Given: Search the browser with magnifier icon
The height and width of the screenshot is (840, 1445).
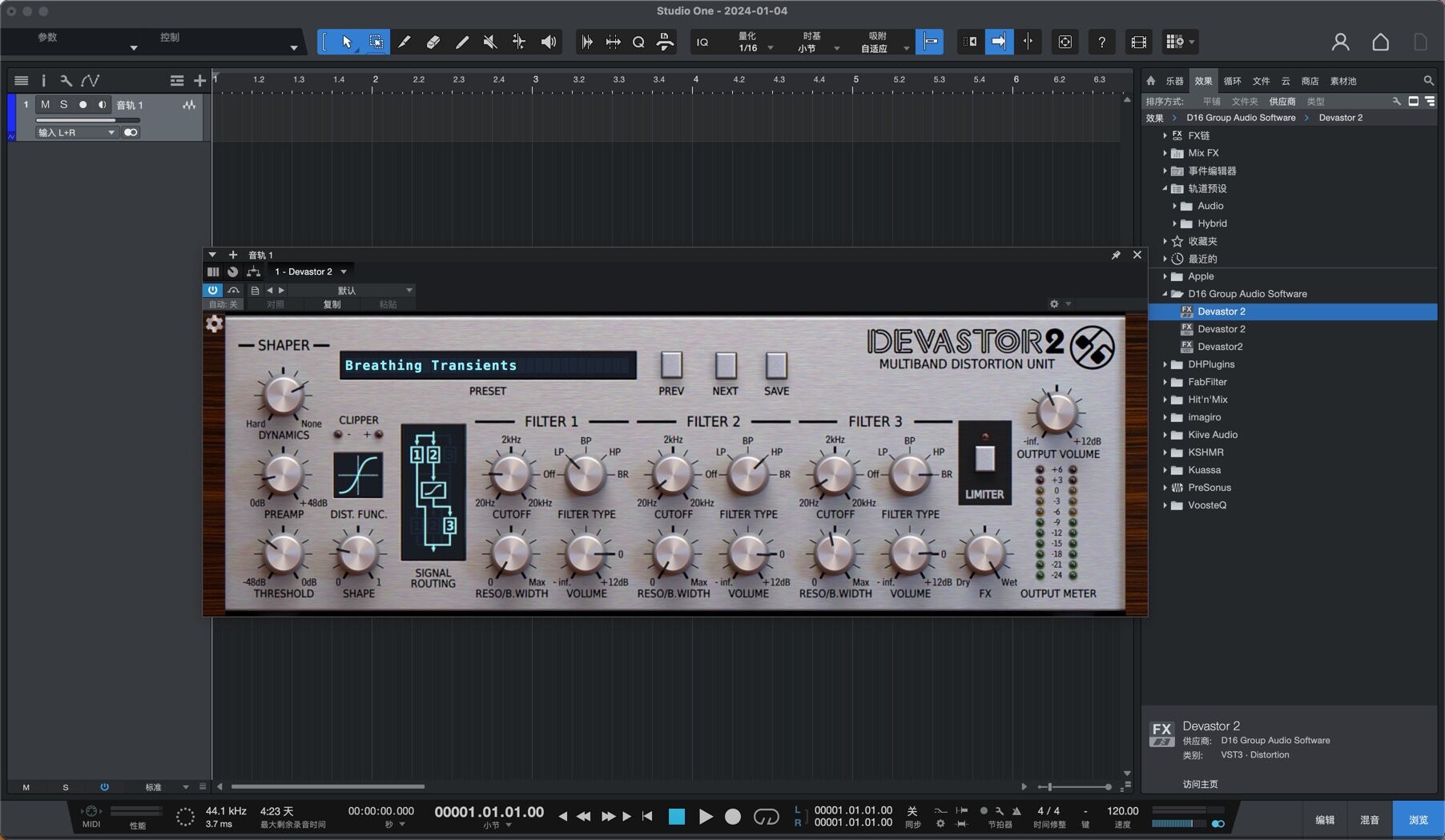Looking at the screenshot, I should coord(1428,81).
